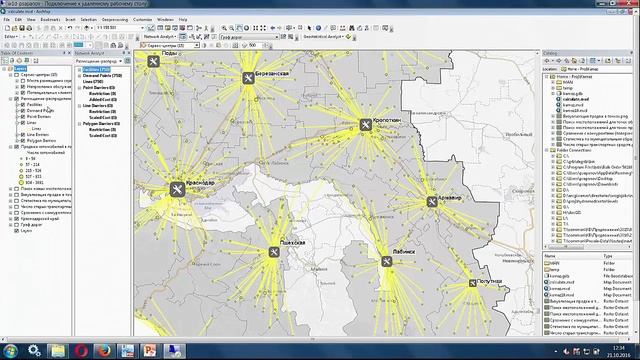Toggle Polygon Barriers layer checkbox

coord(23,141)
